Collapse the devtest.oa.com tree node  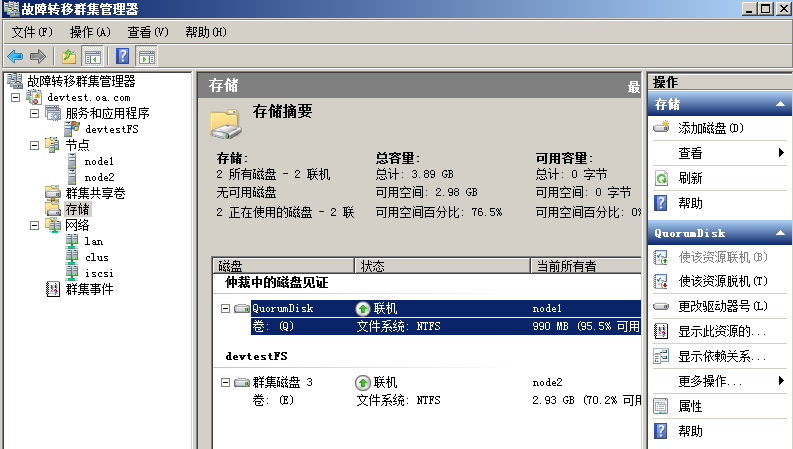click(16, 97)
